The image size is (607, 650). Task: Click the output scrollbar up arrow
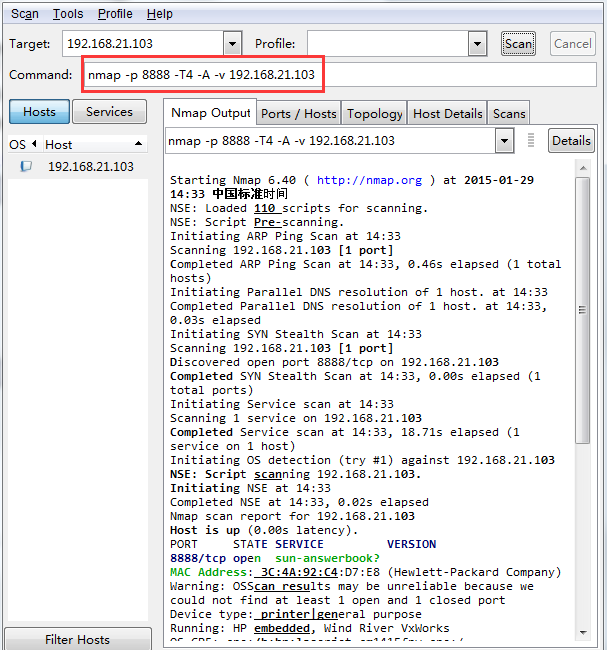tap(583, 168)
